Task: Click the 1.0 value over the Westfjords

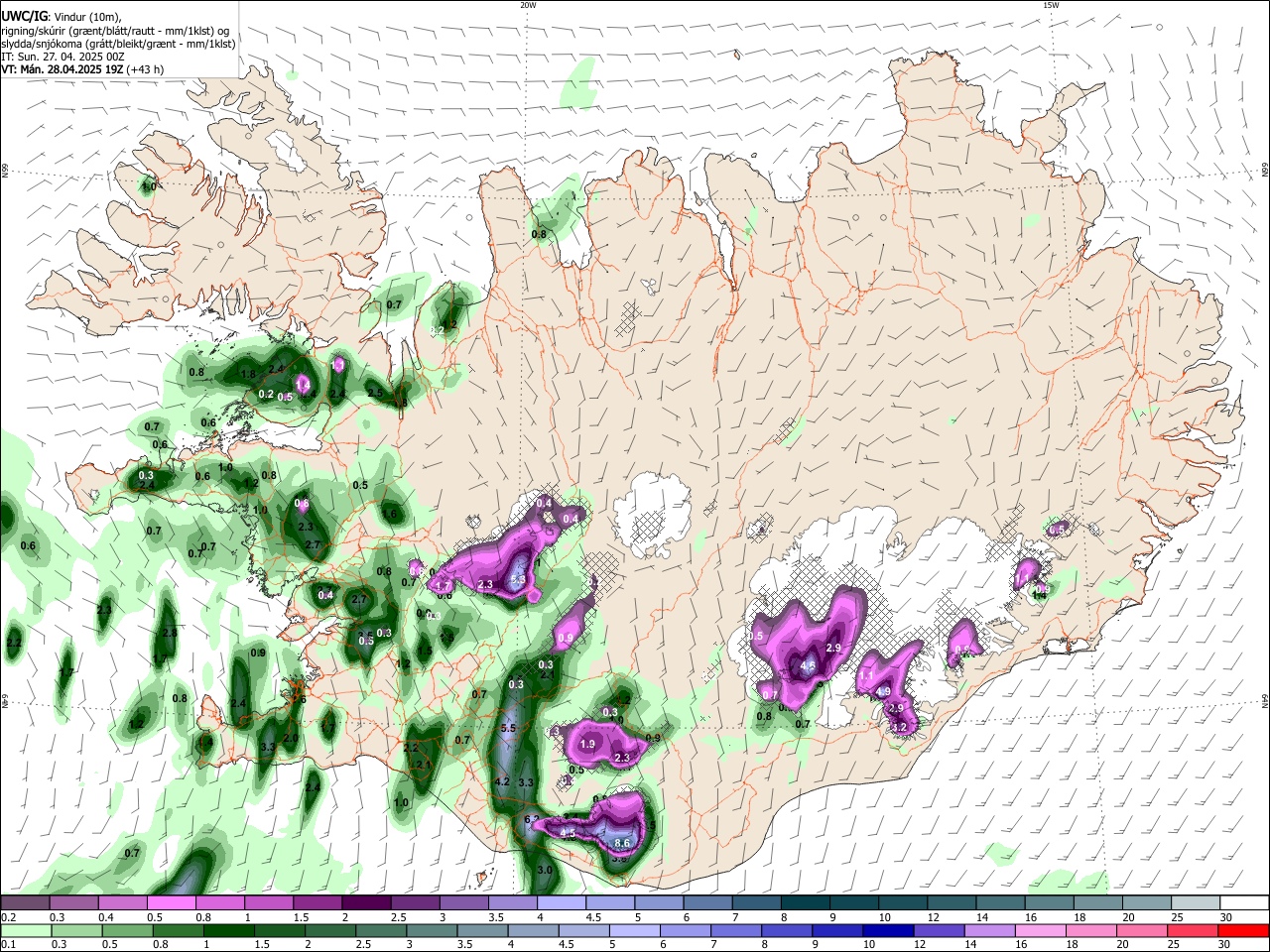Action: coord(150,185)
